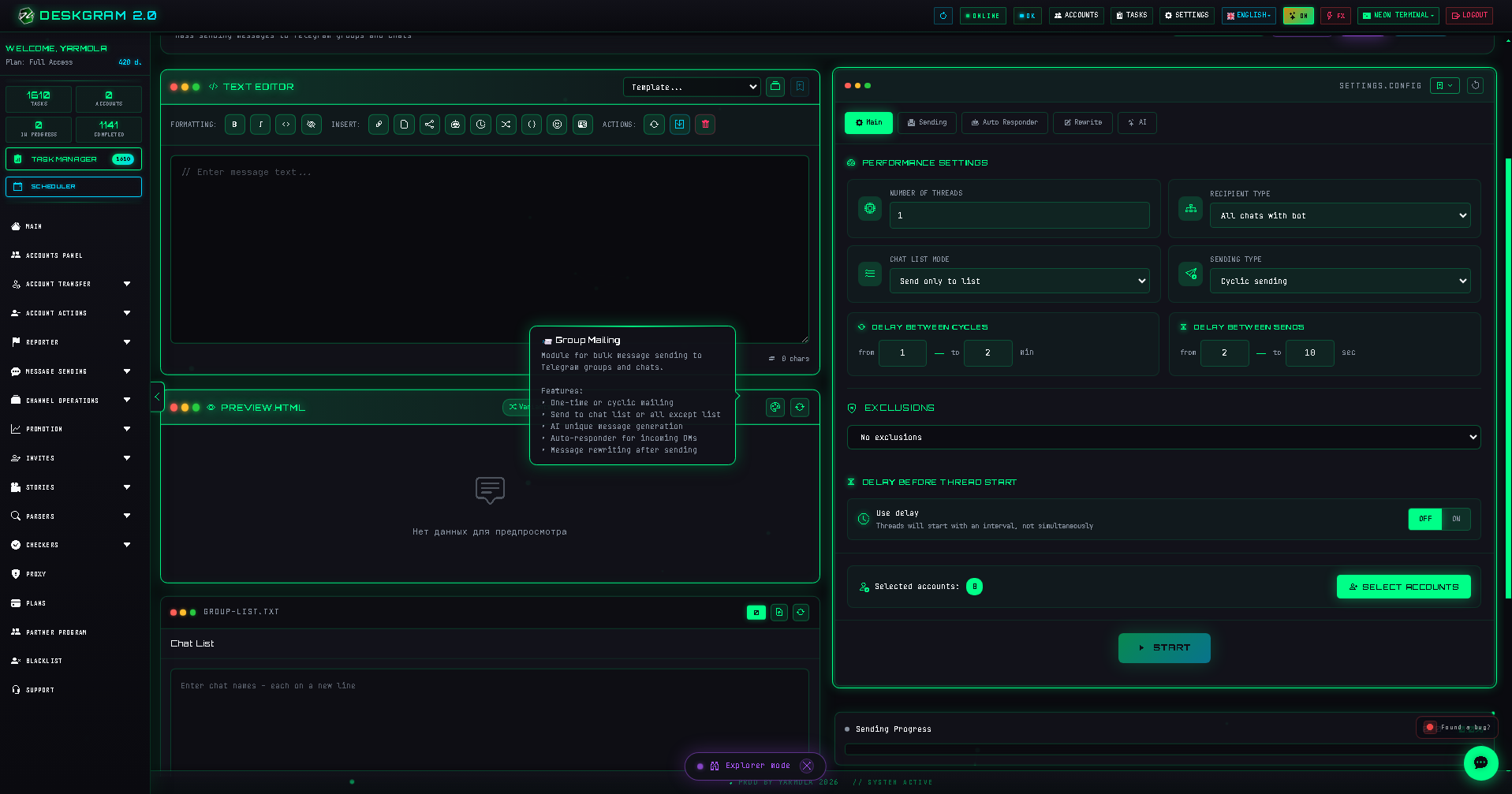1512x794 pixels.
Task: Switch to the Sending tab
Action: [927, 122]
